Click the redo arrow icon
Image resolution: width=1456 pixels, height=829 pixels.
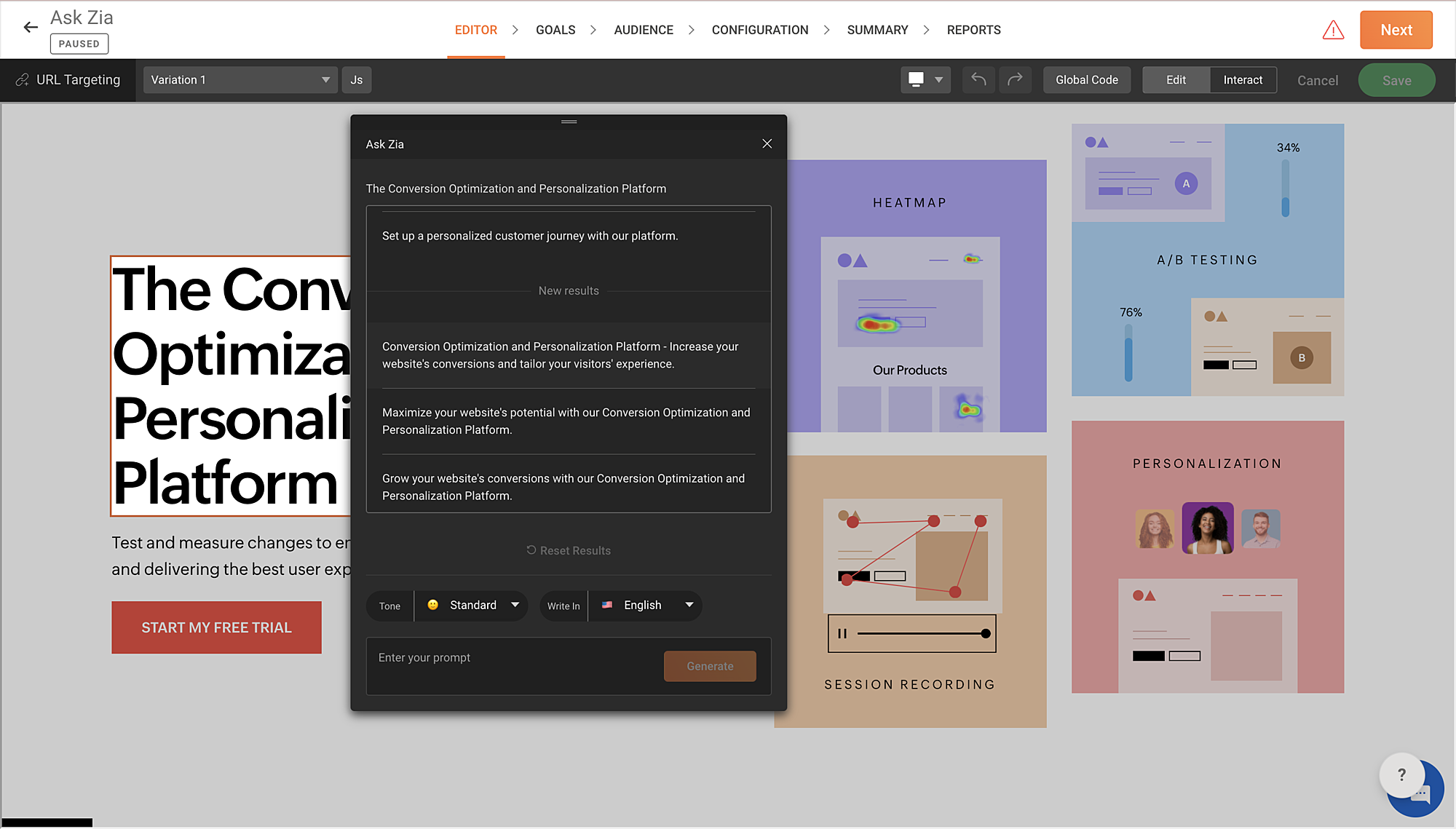[1015, 79]
